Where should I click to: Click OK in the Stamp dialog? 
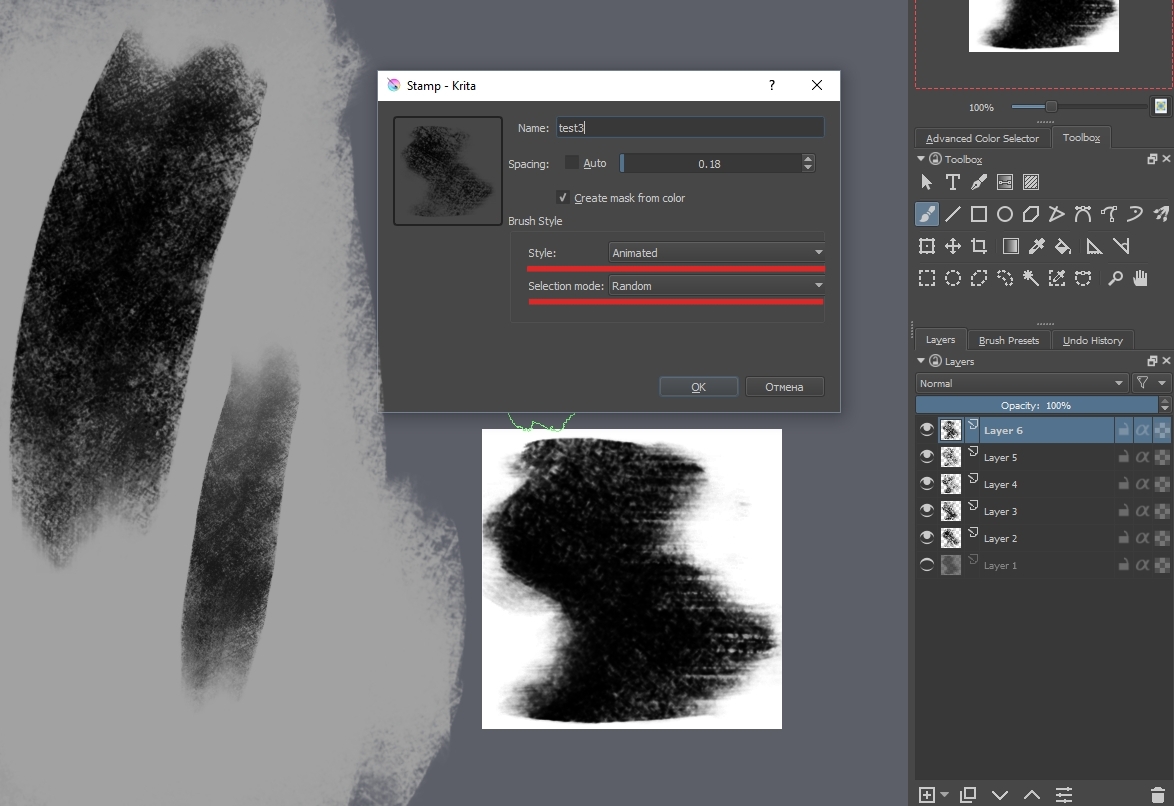[x=698, y=387]
